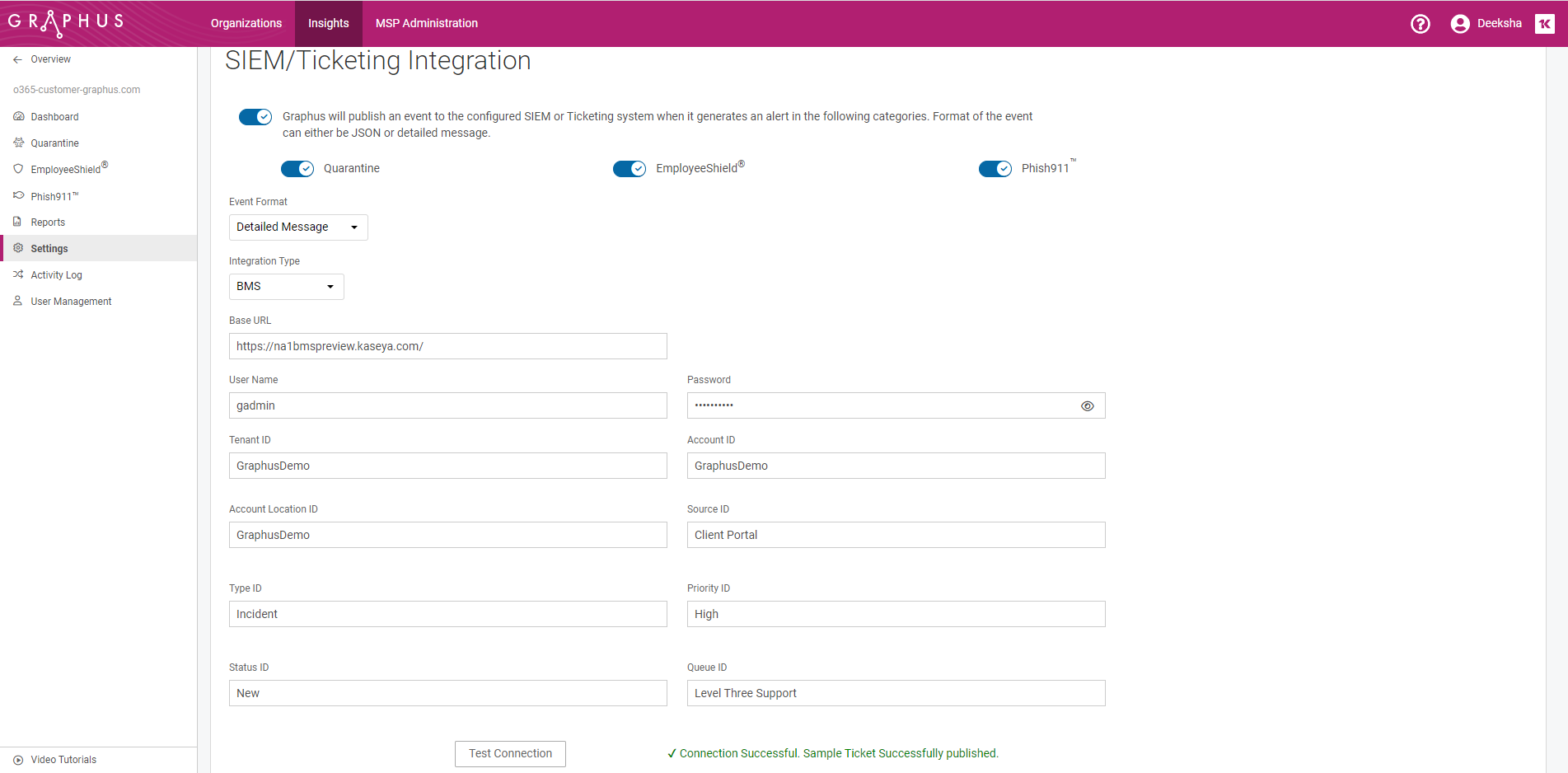Open the help question mark icon
Image resolution: width=1568 pixels, height=773 pixels.
point(1421,23)
